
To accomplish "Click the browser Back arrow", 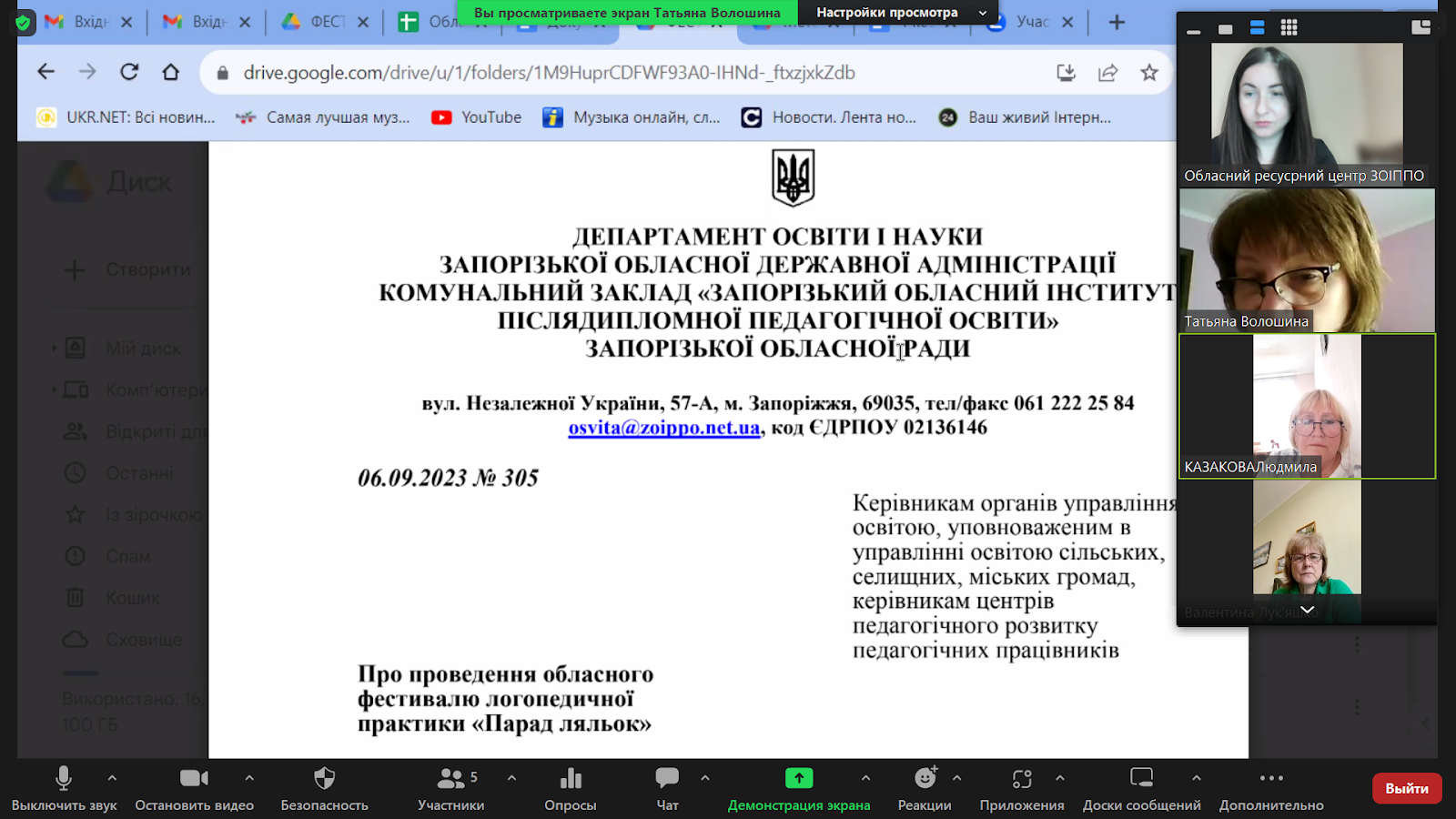I will [x=45, y=72].
